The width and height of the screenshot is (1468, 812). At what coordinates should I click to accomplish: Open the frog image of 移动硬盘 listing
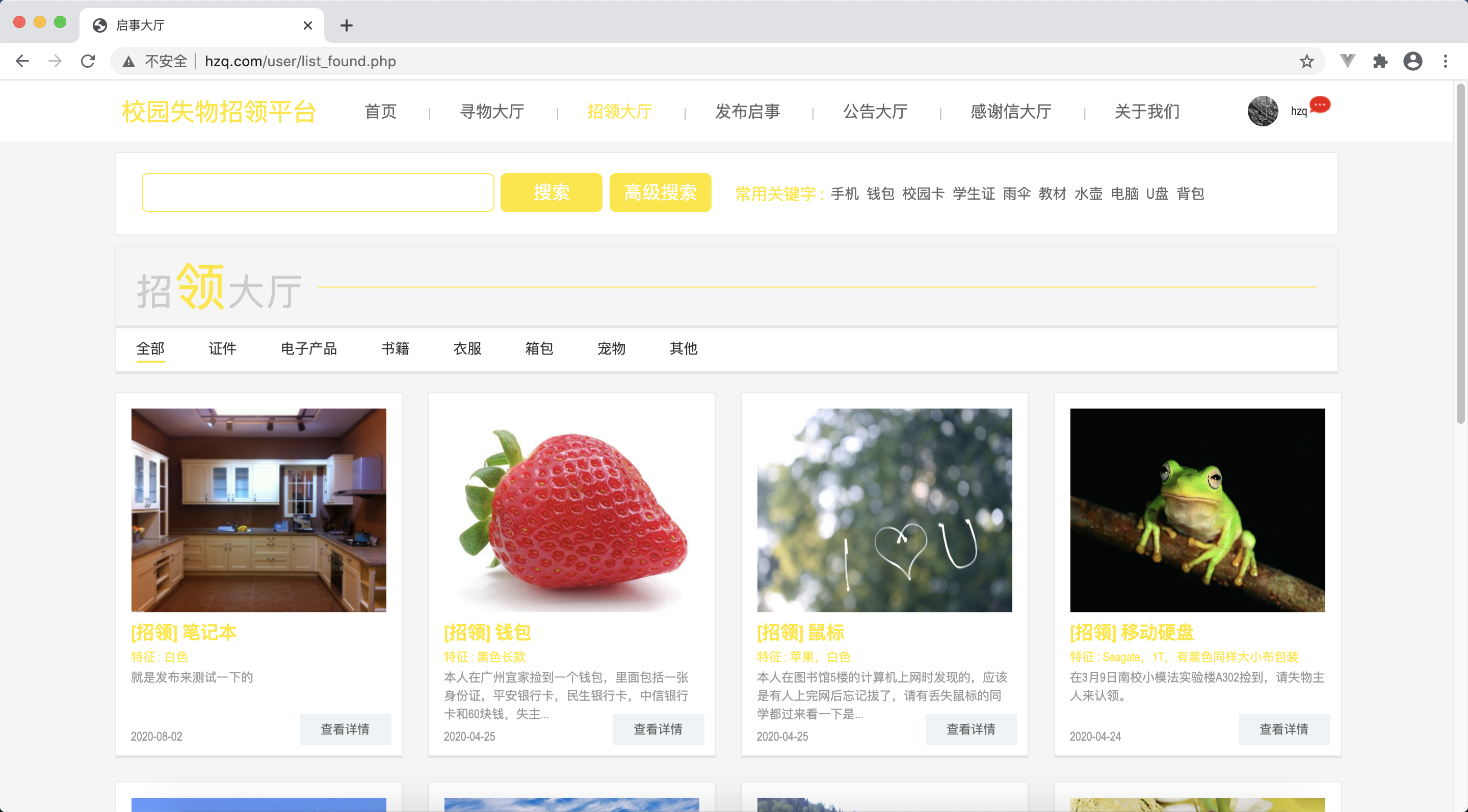point(1197,510)
